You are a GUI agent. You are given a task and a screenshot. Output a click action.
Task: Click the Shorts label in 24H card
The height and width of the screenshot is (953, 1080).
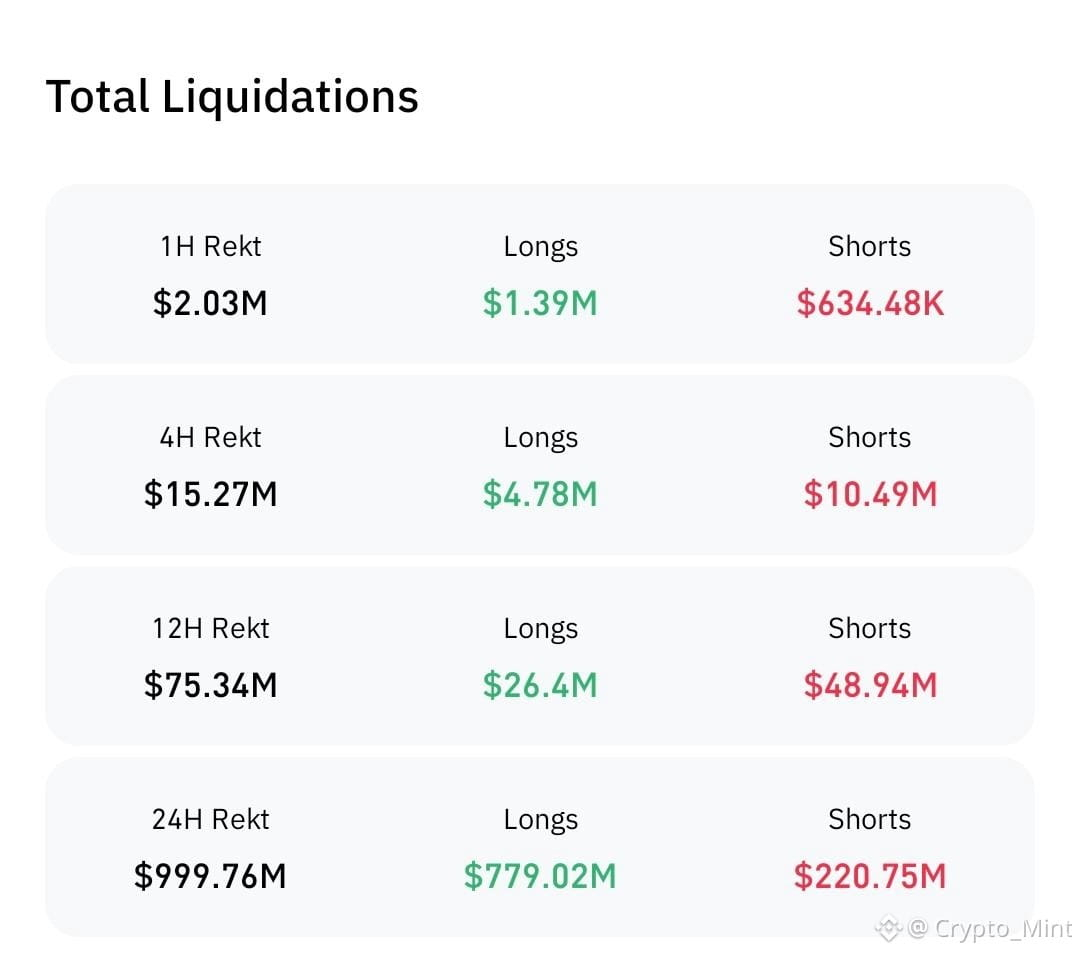(869, 819)
